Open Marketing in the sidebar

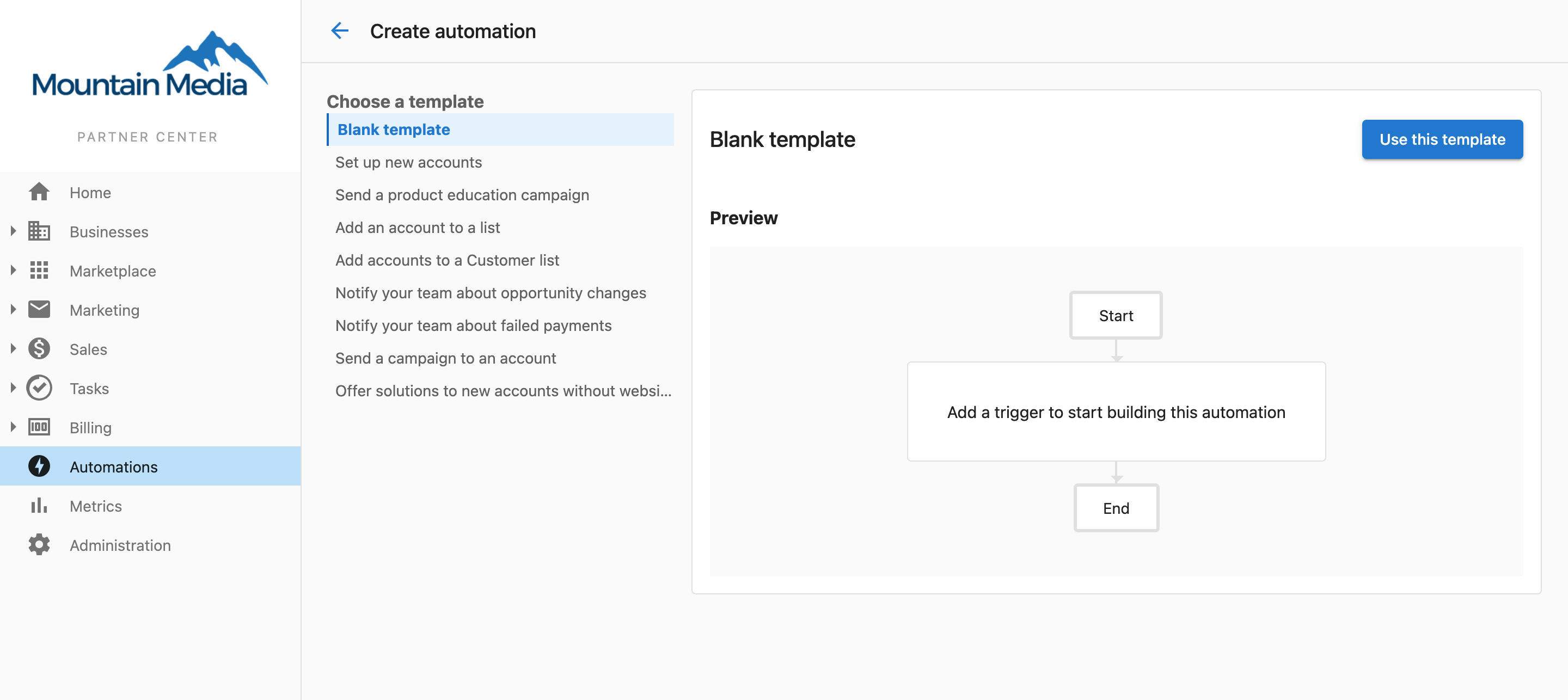[150, 310]
